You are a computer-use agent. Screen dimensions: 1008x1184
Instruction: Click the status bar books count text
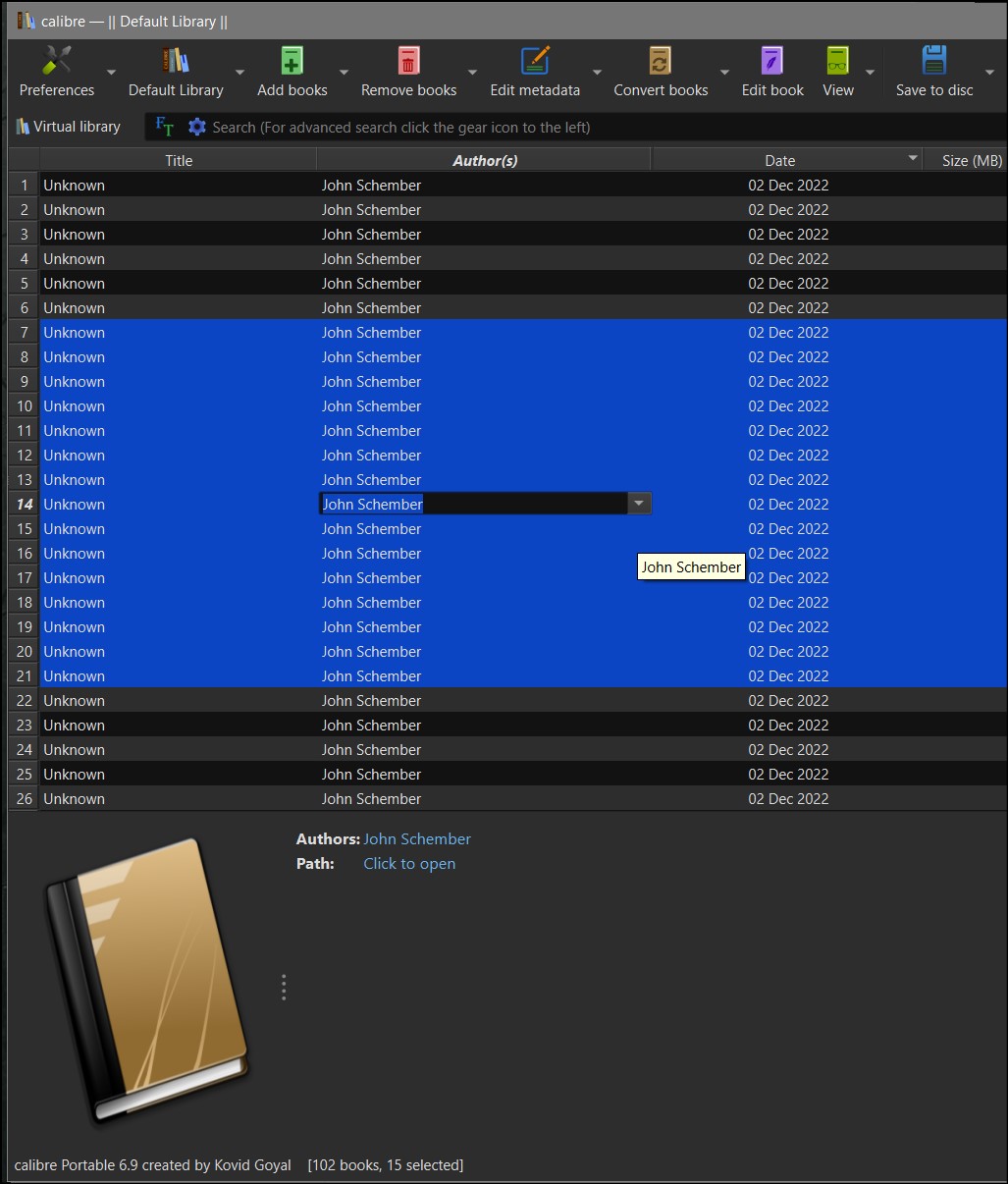386,1165
